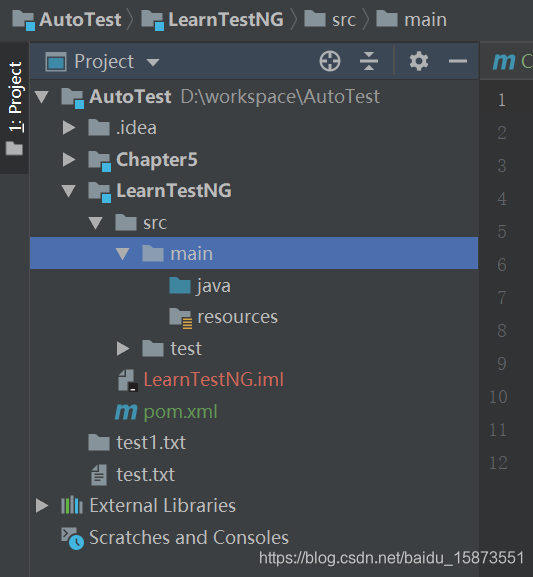Click line number 6 in editor gutter
The width and height of the screenshot is (533, 577).
click(501, 265)
